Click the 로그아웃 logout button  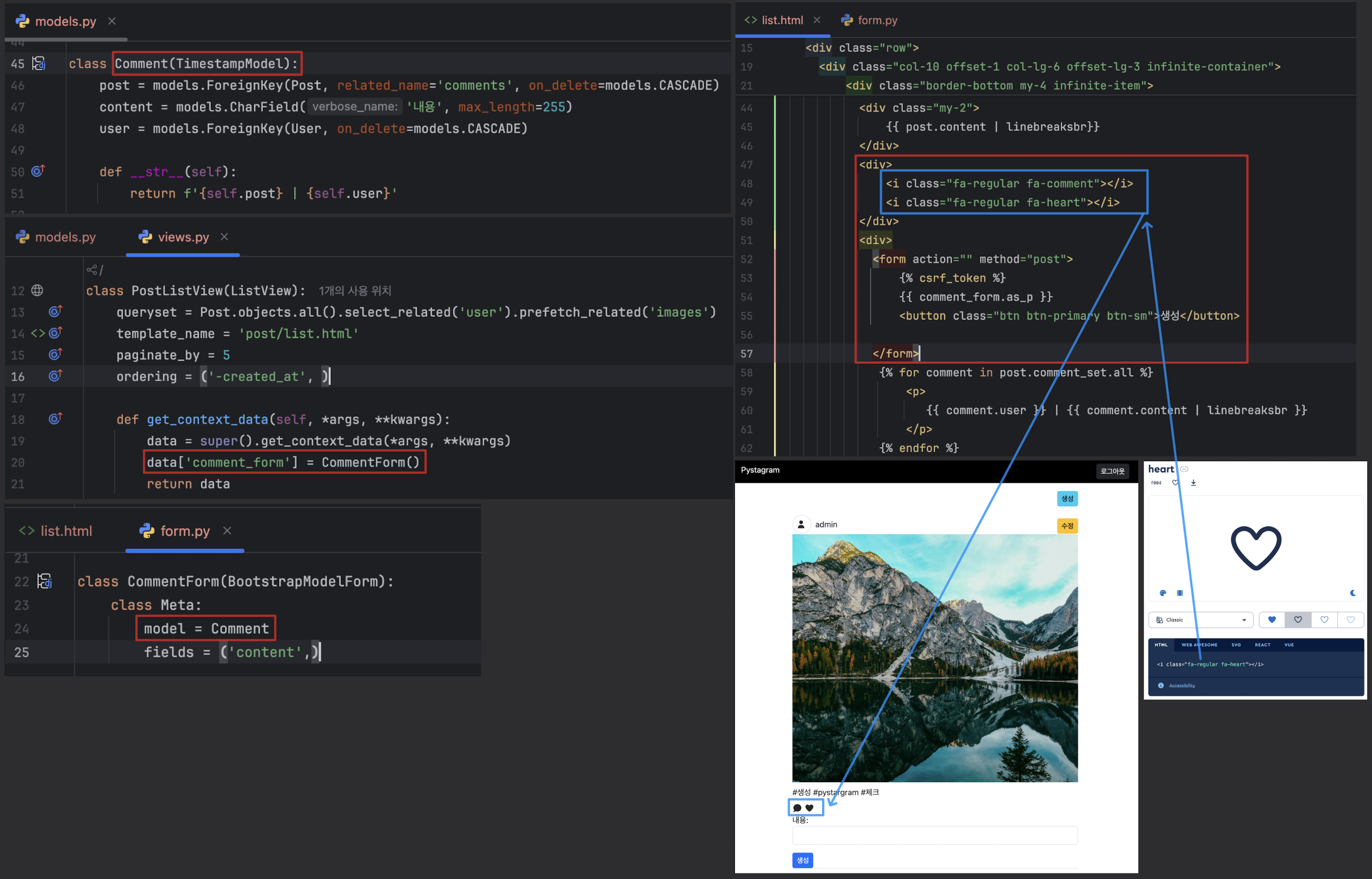1112,471
